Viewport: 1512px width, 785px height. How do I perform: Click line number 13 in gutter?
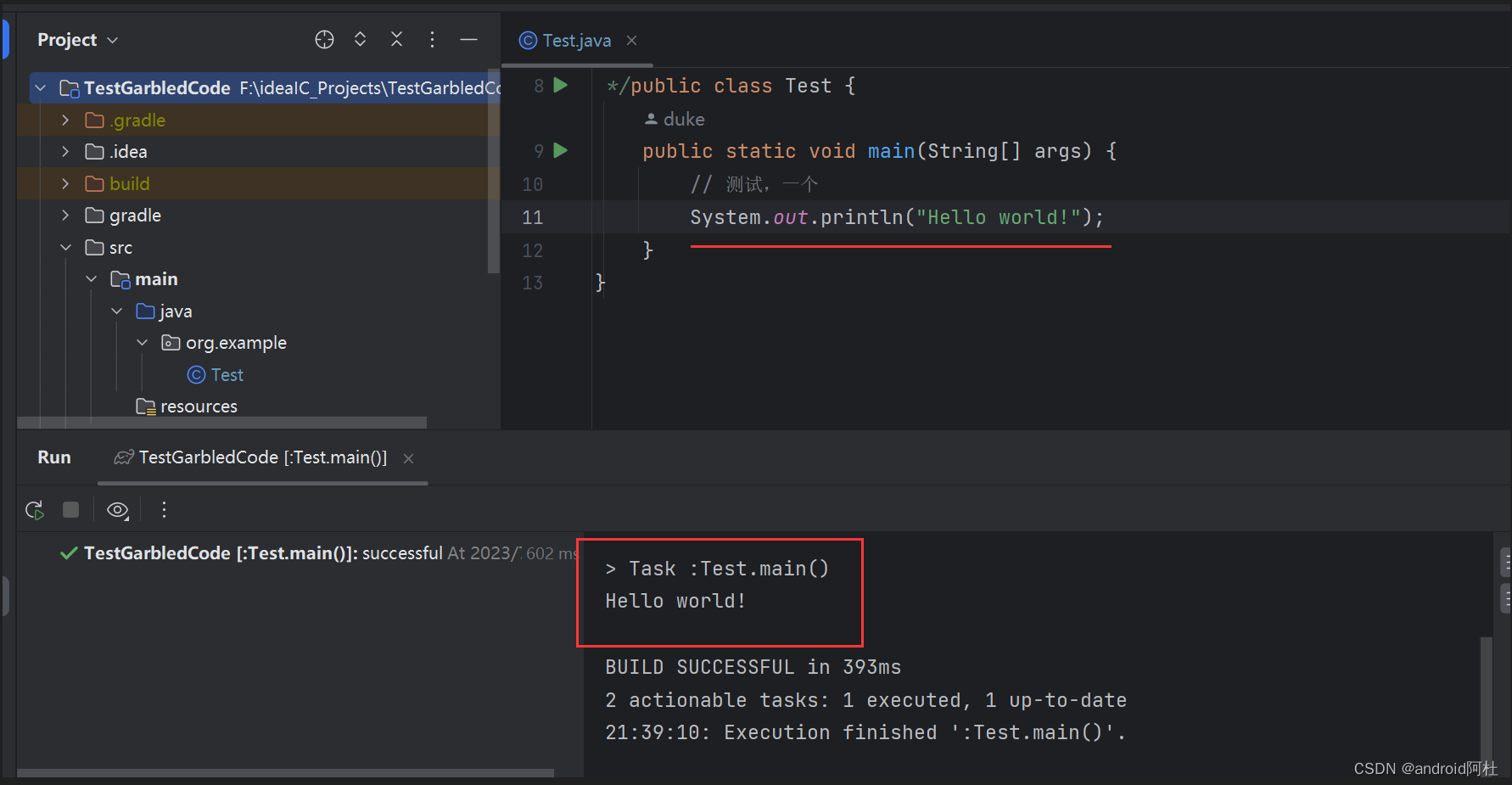(532, 283)
